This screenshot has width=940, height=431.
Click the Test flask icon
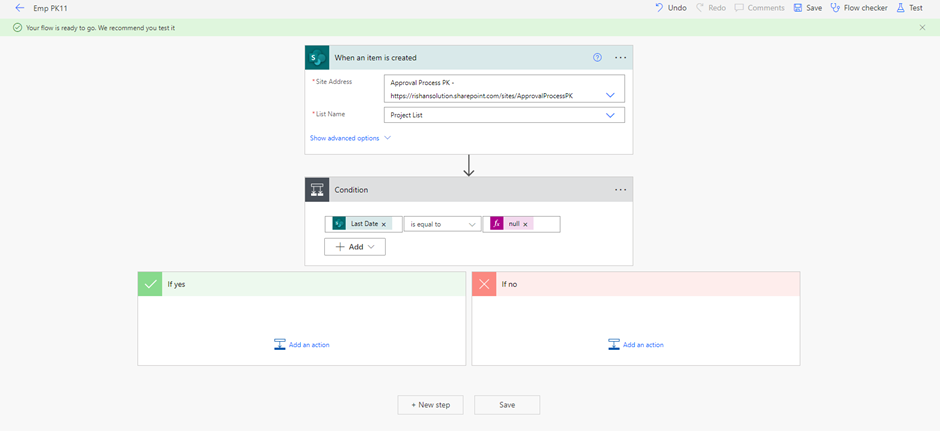(901, 8)
